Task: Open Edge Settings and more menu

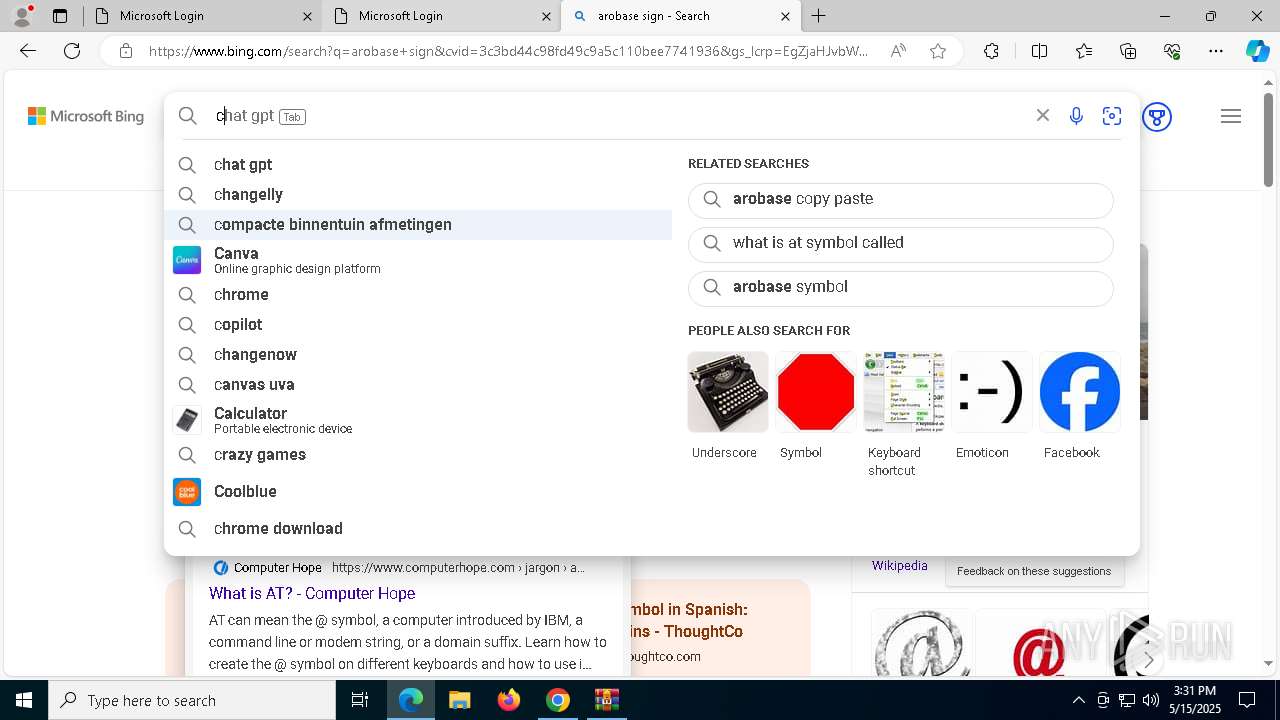Action: pyautogui.click(x=1216, y=51)
